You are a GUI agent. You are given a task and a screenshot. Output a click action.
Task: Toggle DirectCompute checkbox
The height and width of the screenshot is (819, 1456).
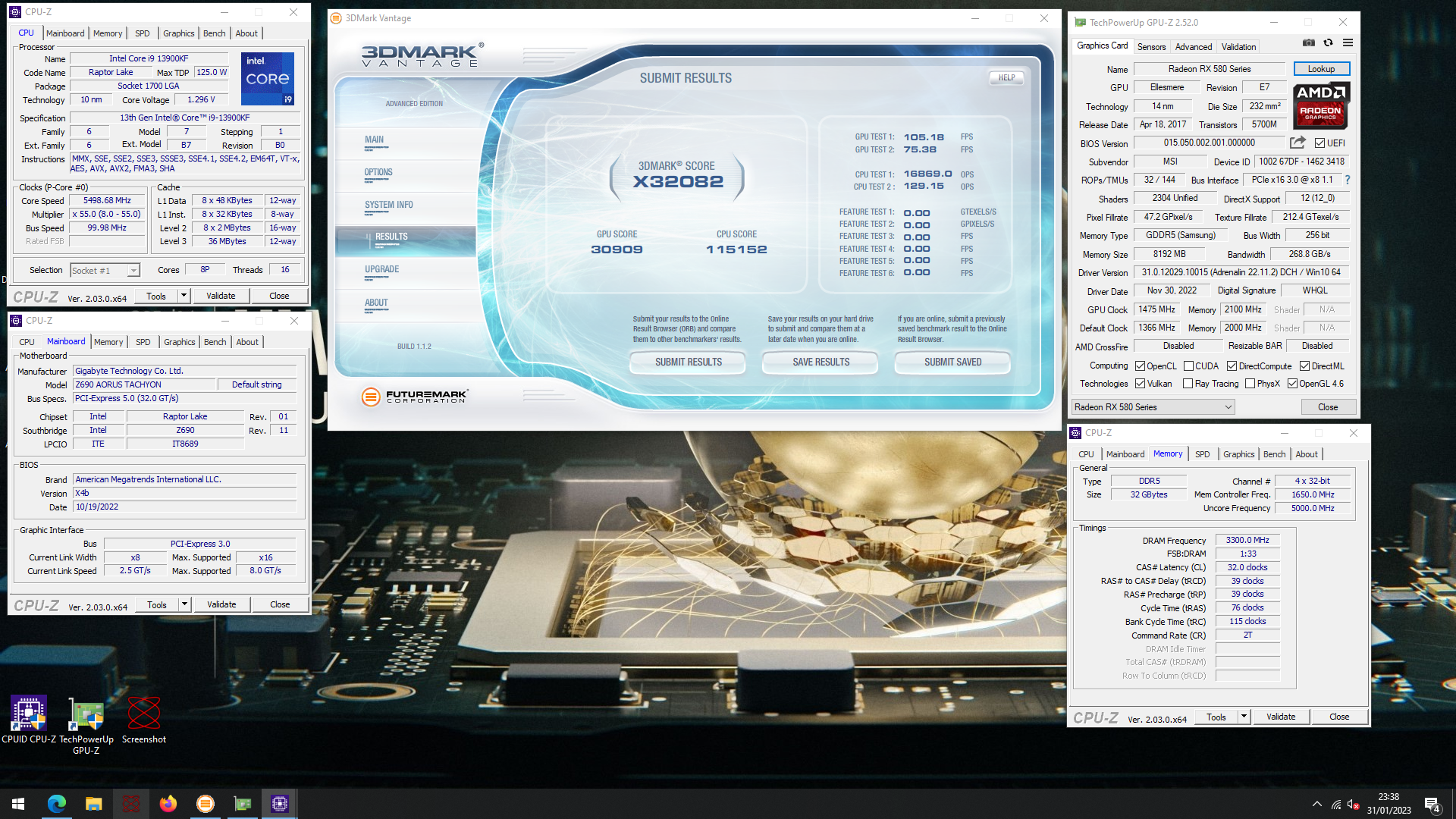coord(1232,366)
